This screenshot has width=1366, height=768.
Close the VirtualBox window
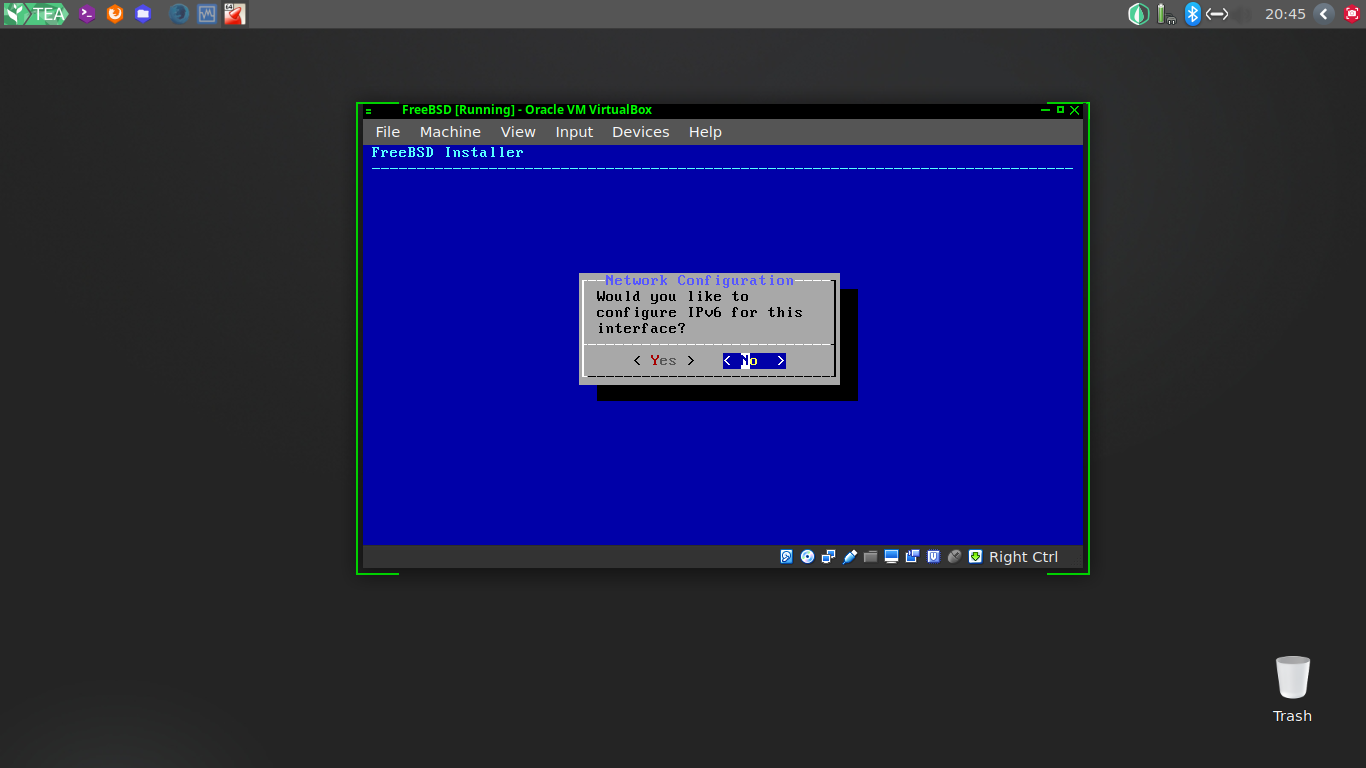(x=1075, y=110)
